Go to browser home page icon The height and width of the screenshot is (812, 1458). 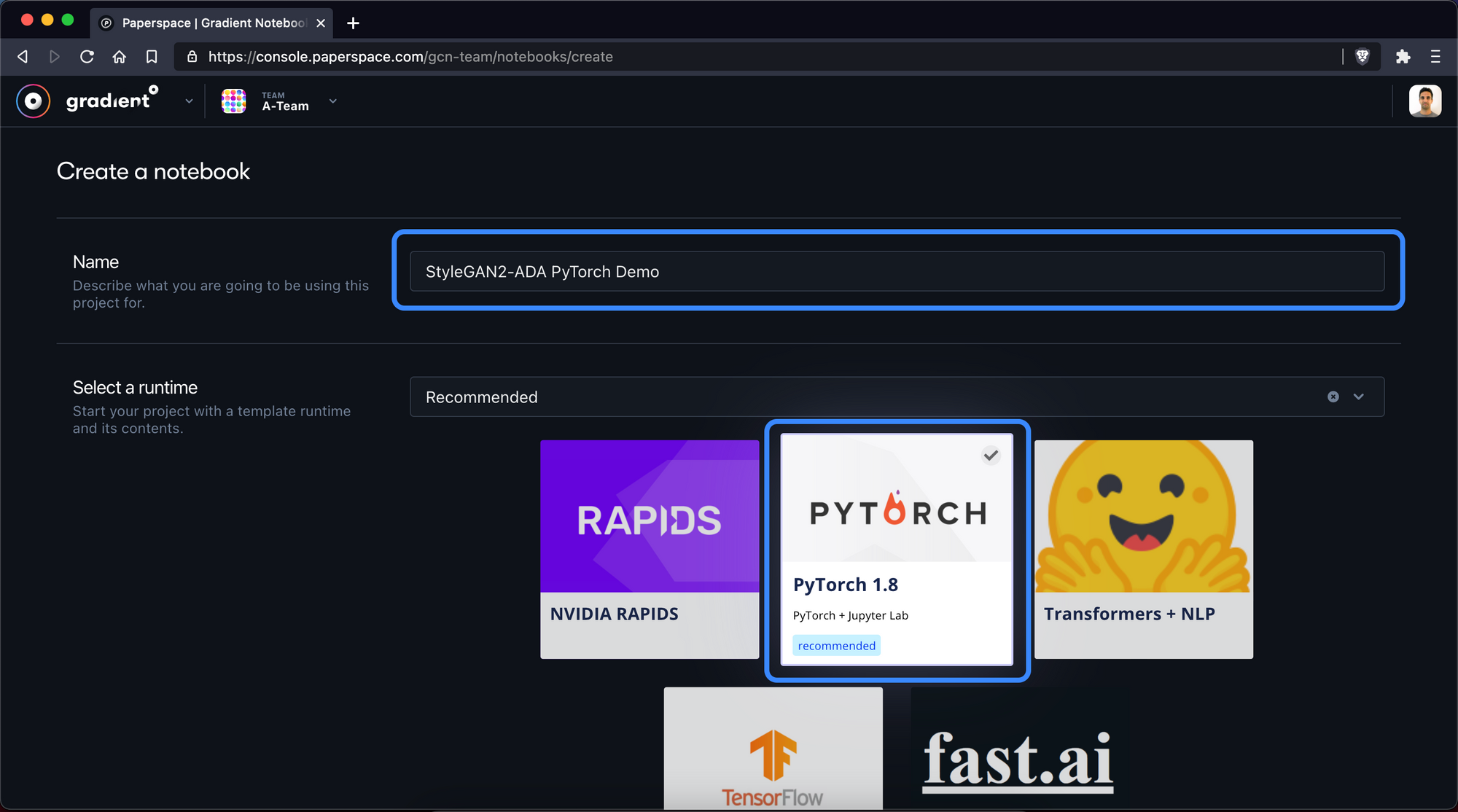[120, 57]
